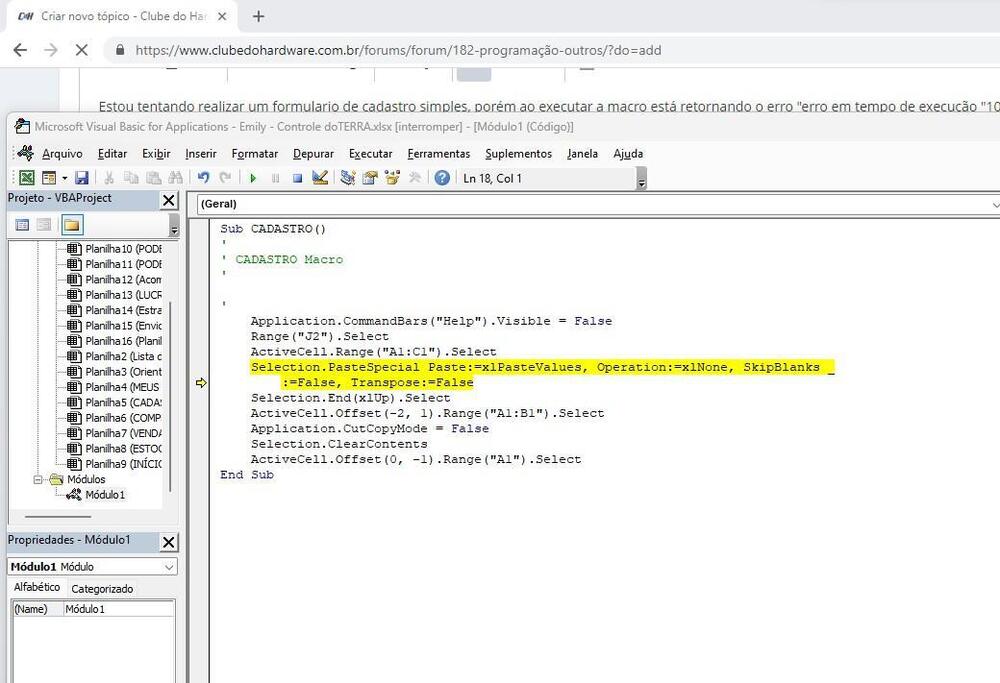Click the Undo arrow icon
Image resolution: width=1000 pixels, height=683 pixels.
tap(203, 178)
